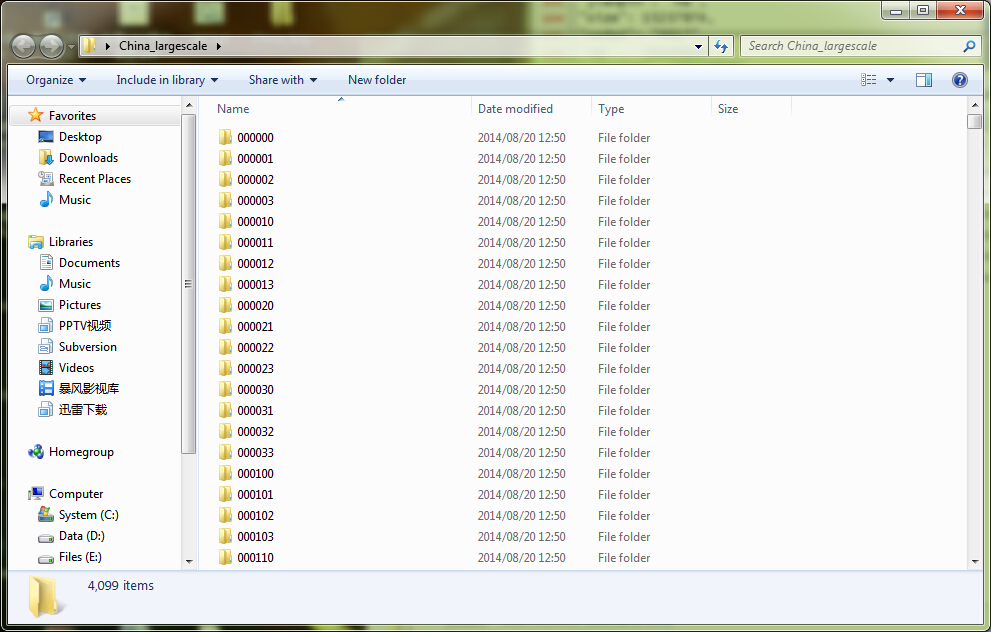Click the refresh icon beside address bar
Viewport: 991px width, 632px height.
click(721, 46)
